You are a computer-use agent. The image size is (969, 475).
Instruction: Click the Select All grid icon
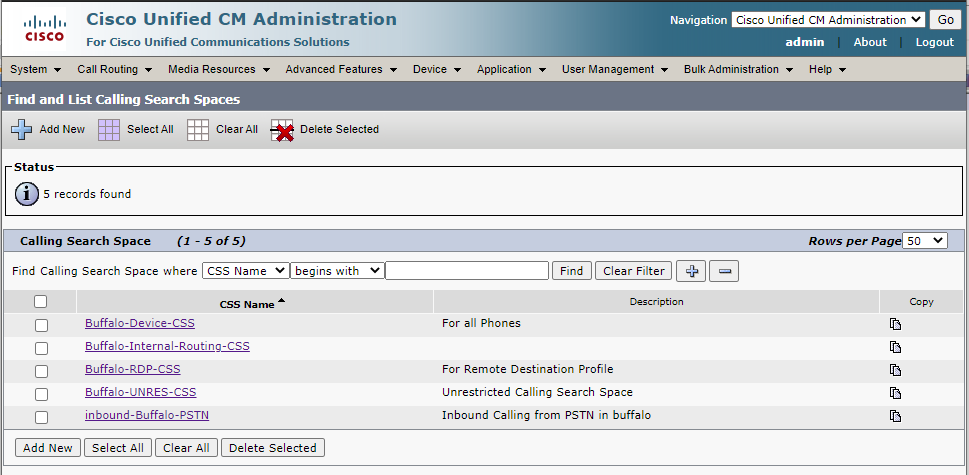(x=109, y=129)
